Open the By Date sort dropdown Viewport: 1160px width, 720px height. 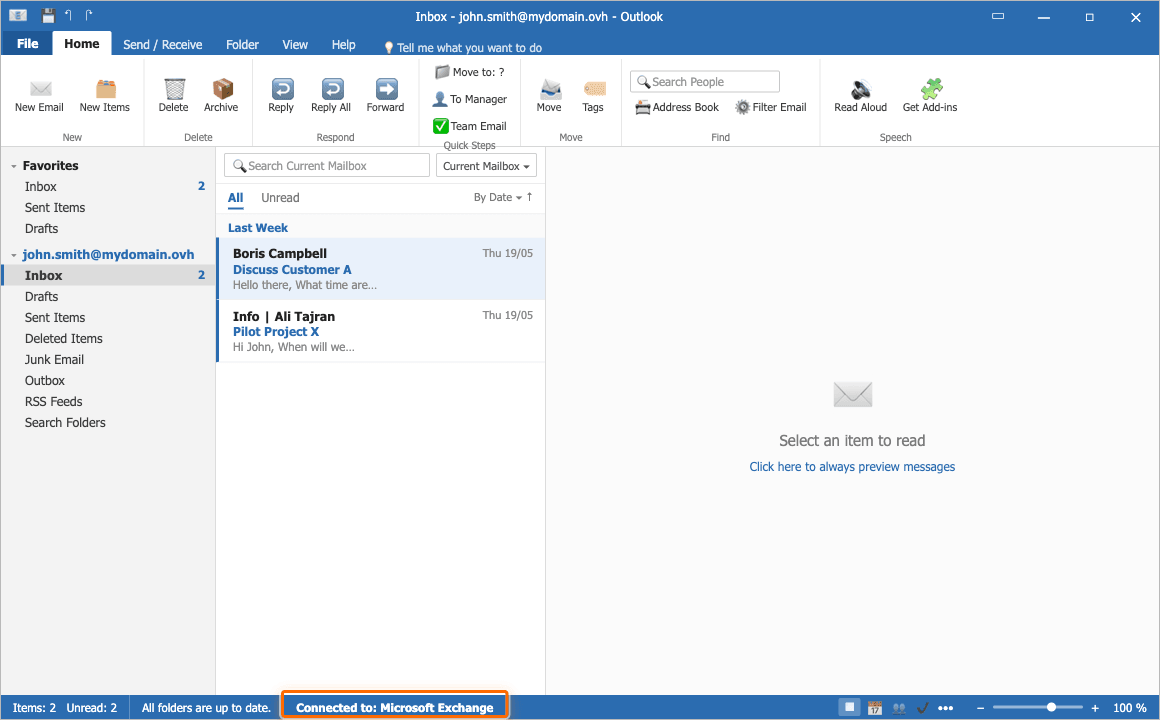point(498,198)
